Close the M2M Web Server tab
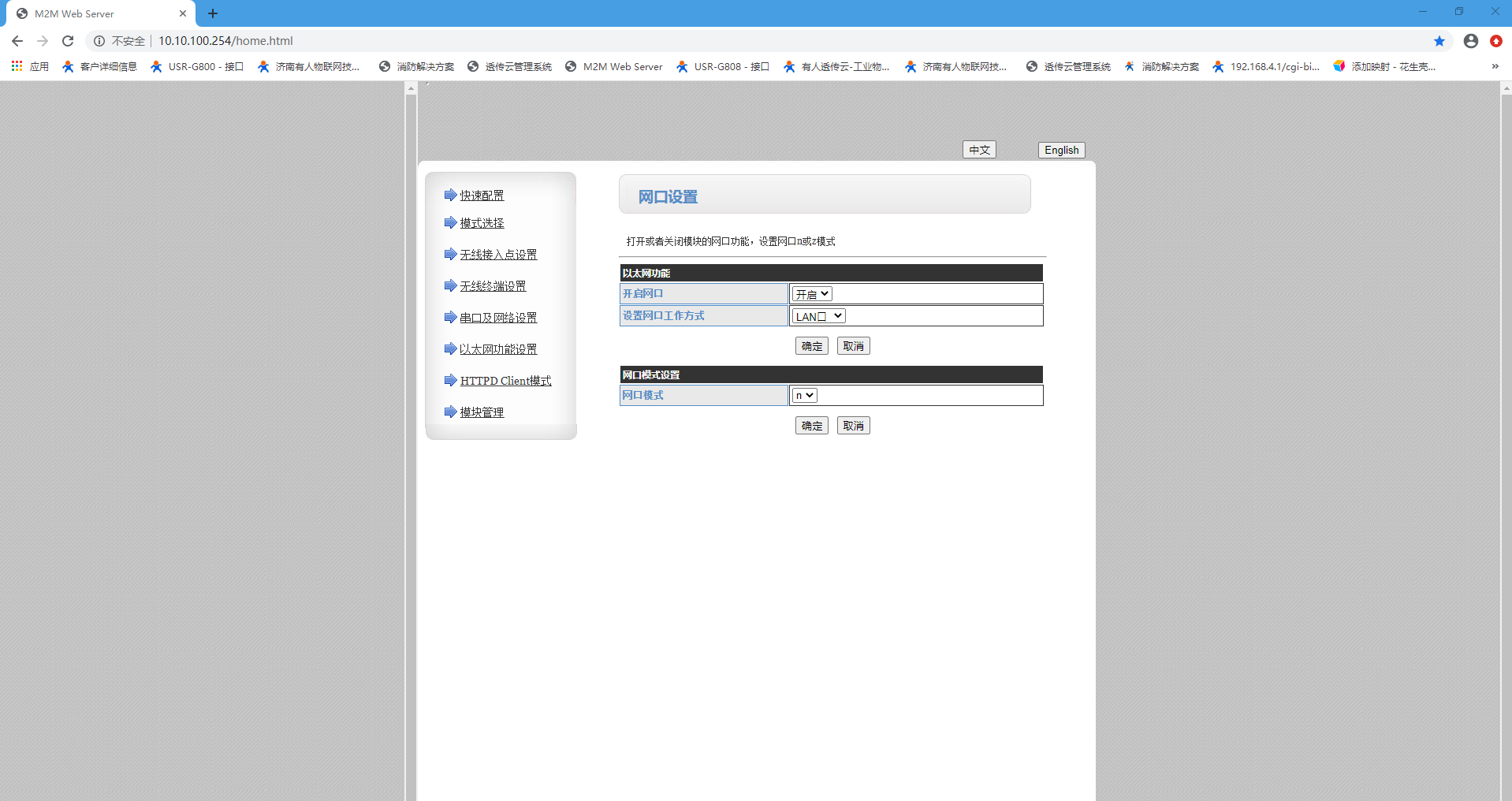Viewport: 1512px width, 801px height. coord(183,13)
